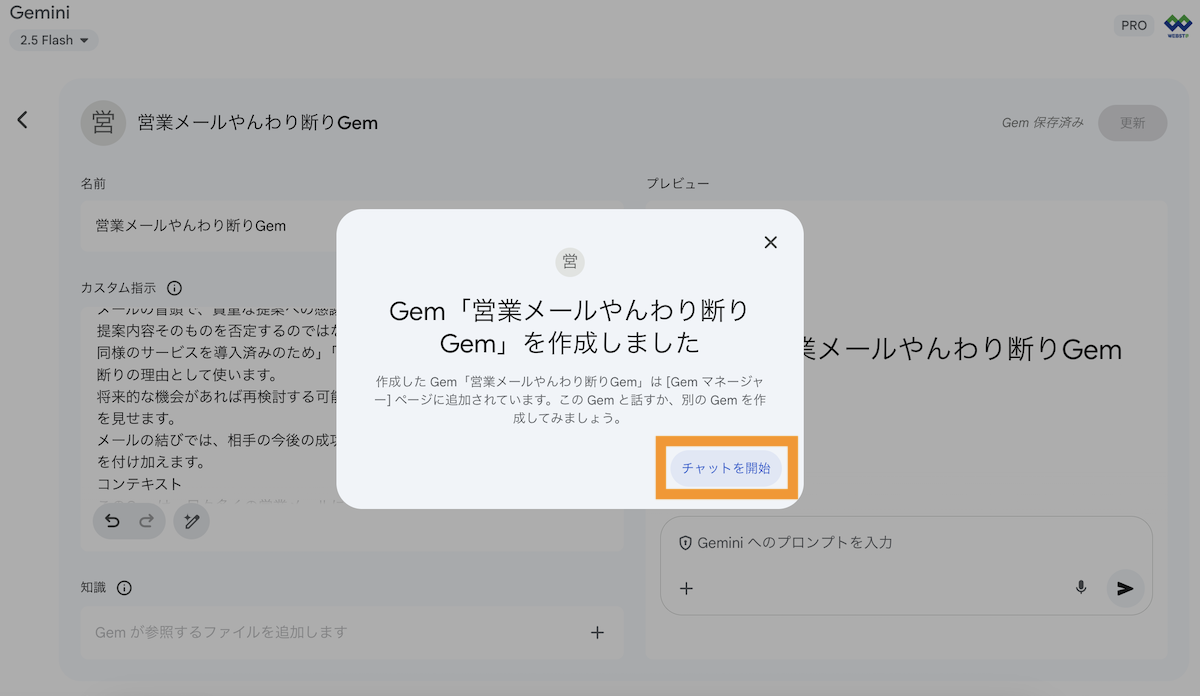Open the info icon next to 知識
Viewport: 1200px width, 696px height.
click(x=124, y=588)
